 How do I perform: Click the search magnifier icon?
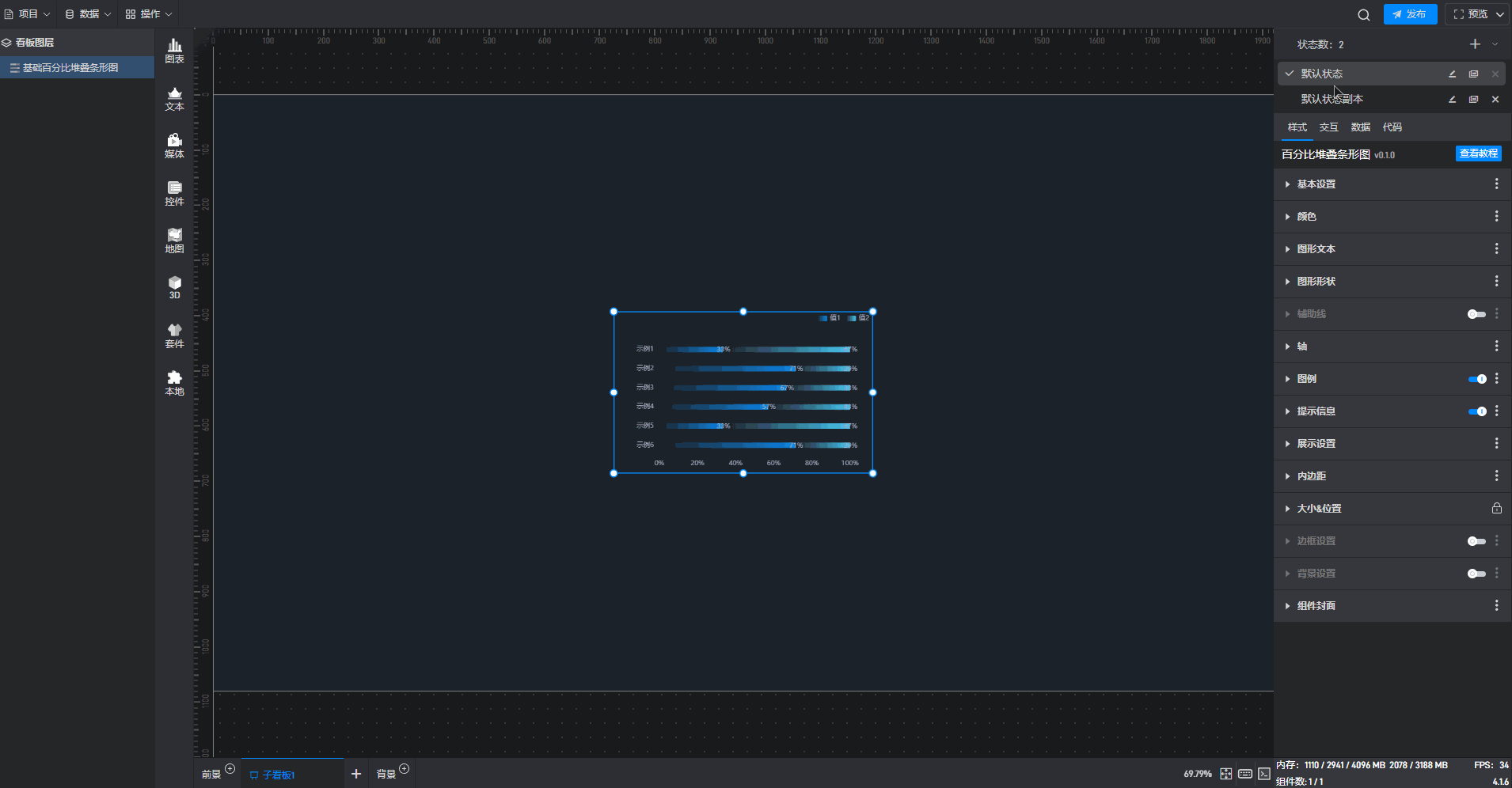pos(1363,15)
